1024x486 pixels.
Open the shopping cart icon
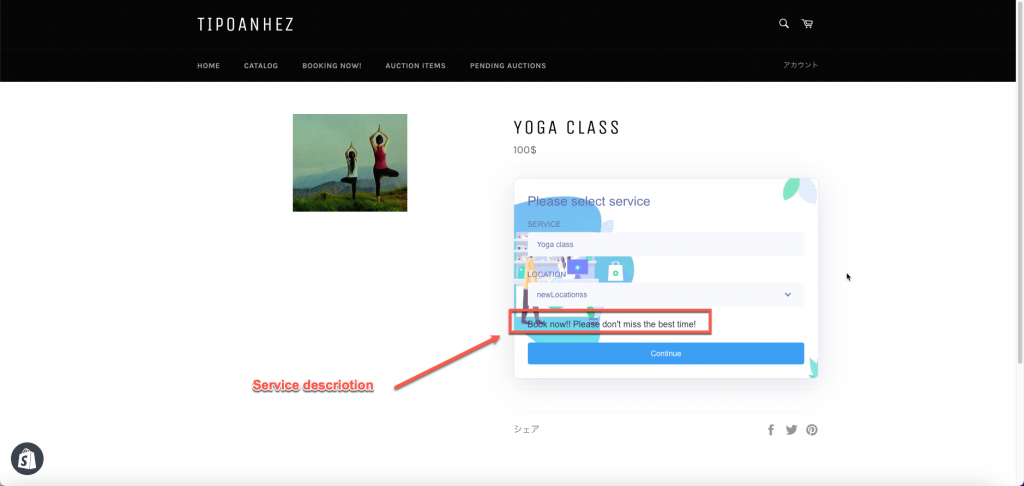808,24
